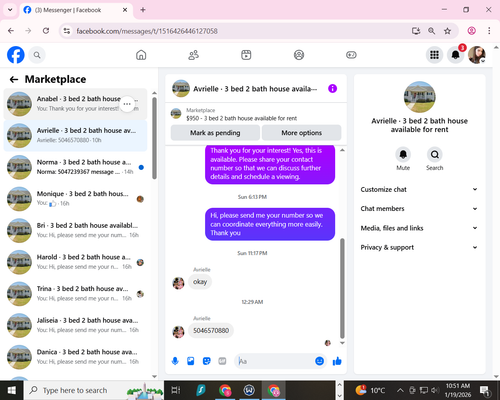The image size is (500, 400).
Task: Open the Windows notification center icon
Action: coord(484,390)
